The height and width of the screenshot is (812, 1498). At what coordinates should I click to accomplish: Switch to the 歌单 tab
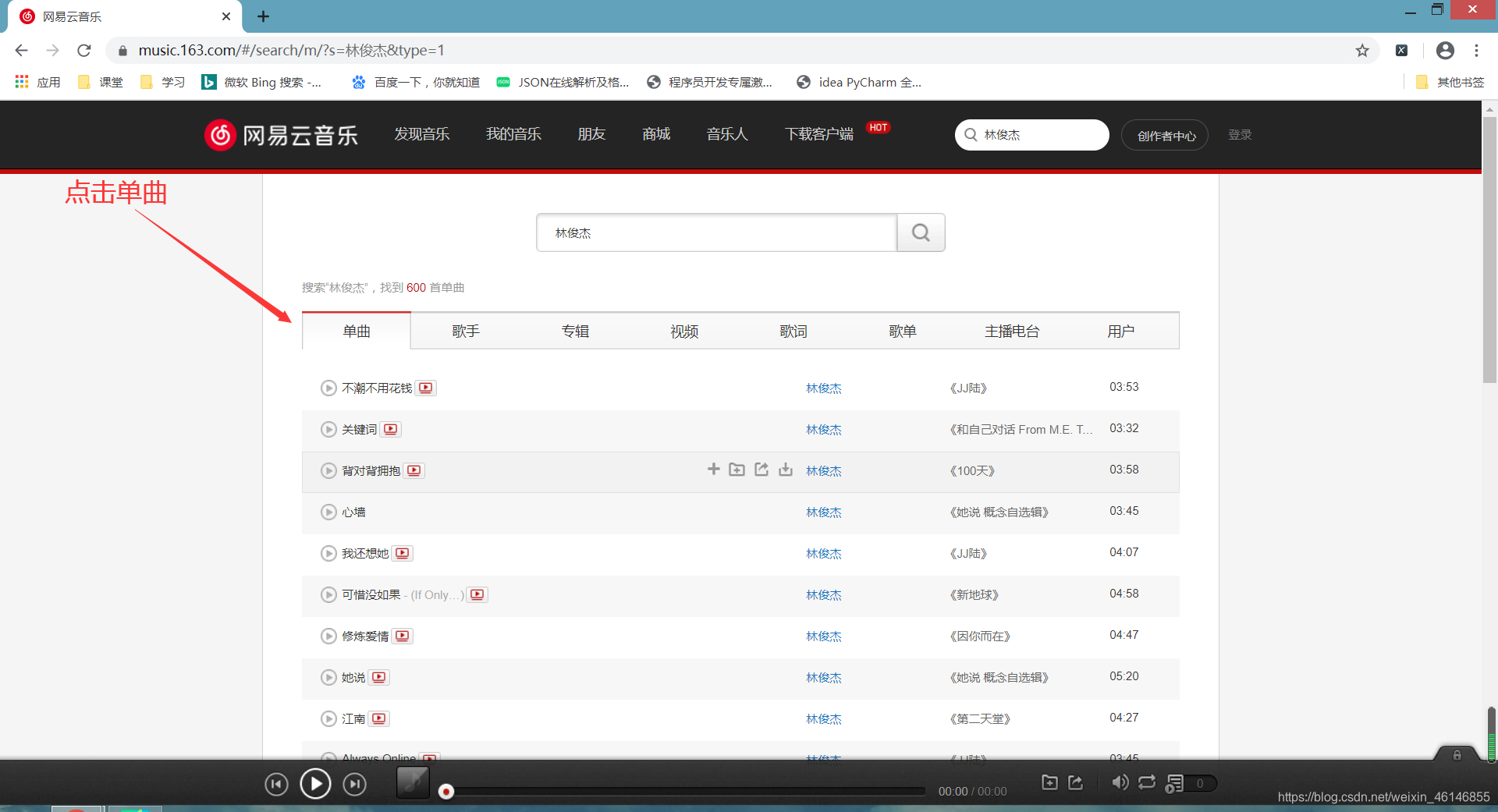pos(903,331)
